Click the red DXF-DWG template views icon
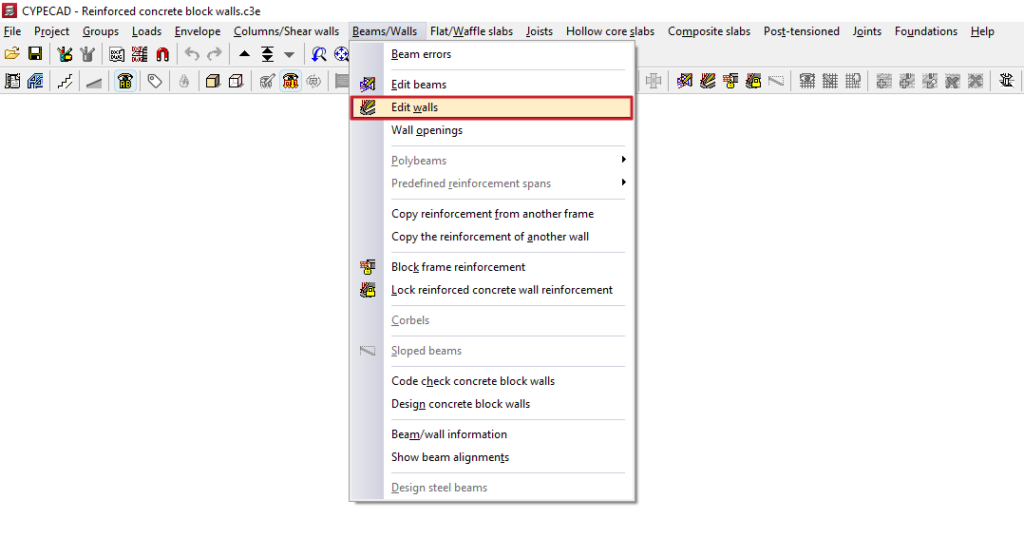 click(x=139, y=54)
